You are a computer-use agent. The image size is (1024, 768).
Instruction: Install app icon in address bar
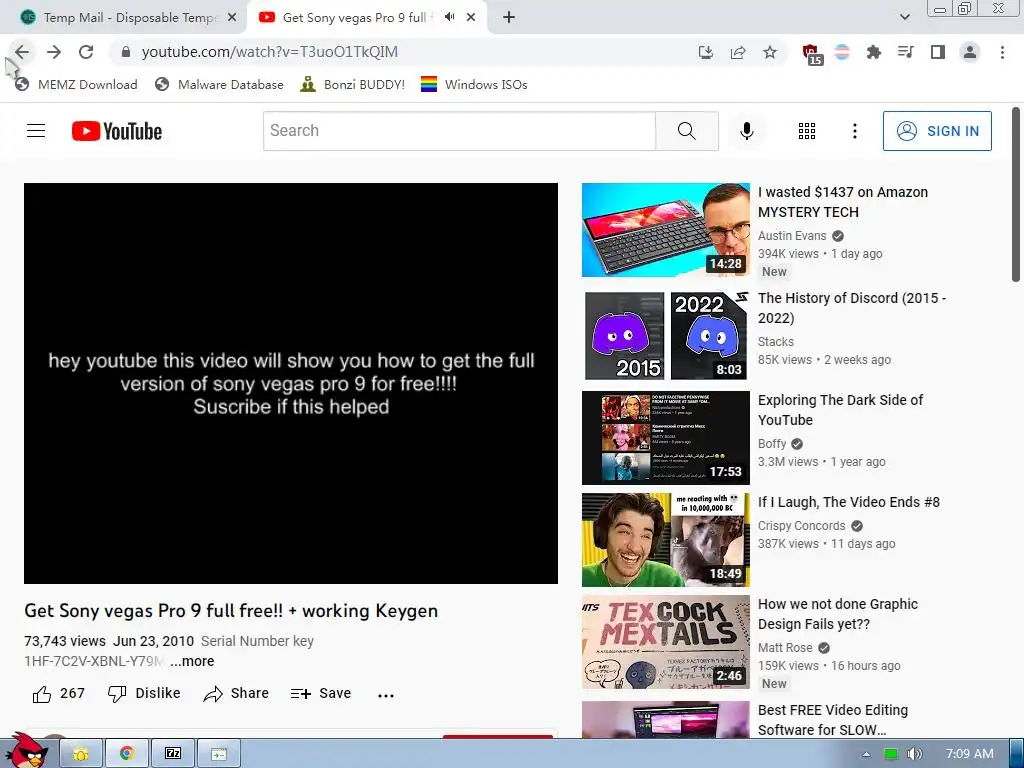point(706,52)
